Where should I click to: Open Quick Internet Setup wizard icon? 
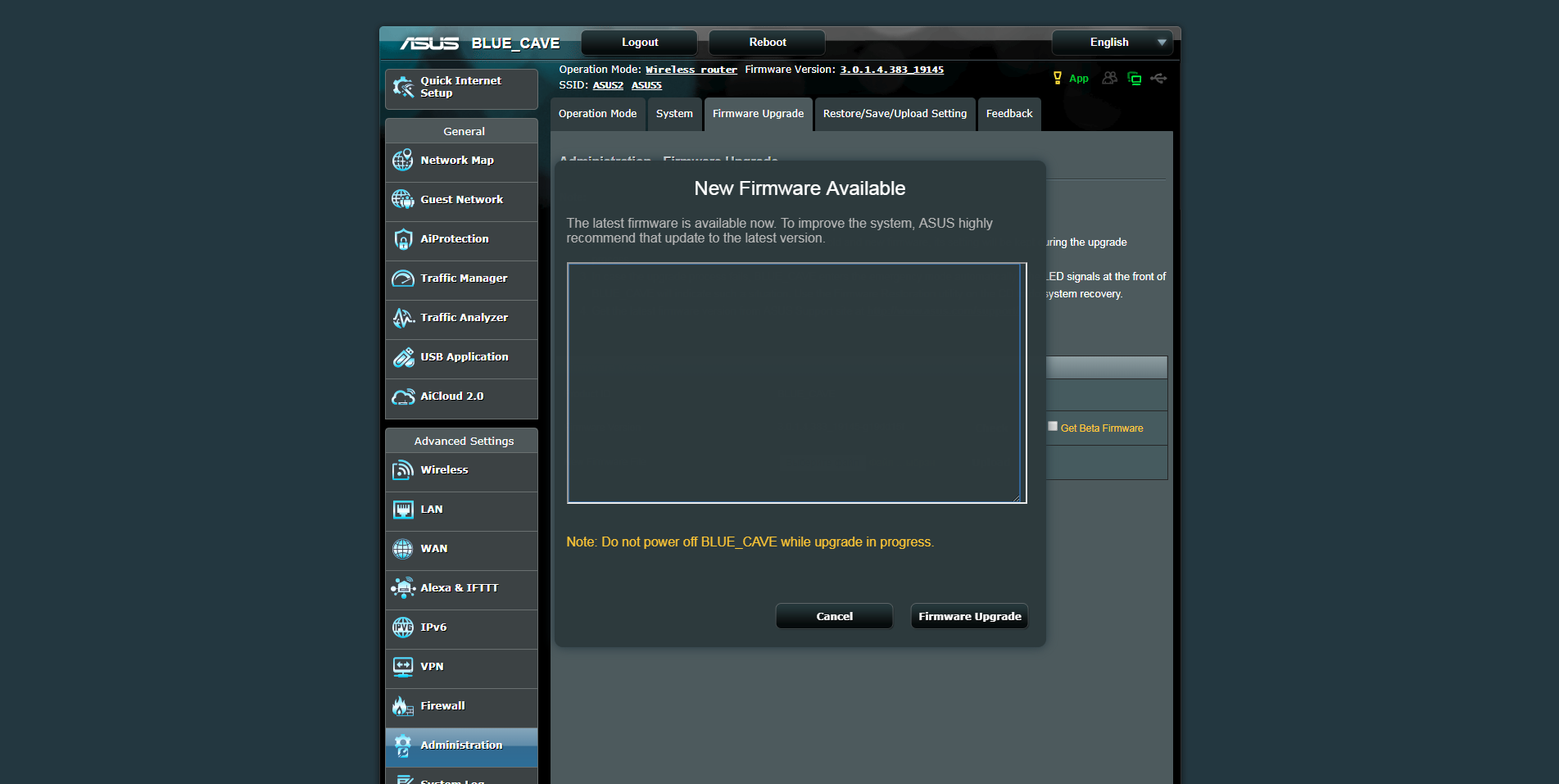(x=403, y=87)
